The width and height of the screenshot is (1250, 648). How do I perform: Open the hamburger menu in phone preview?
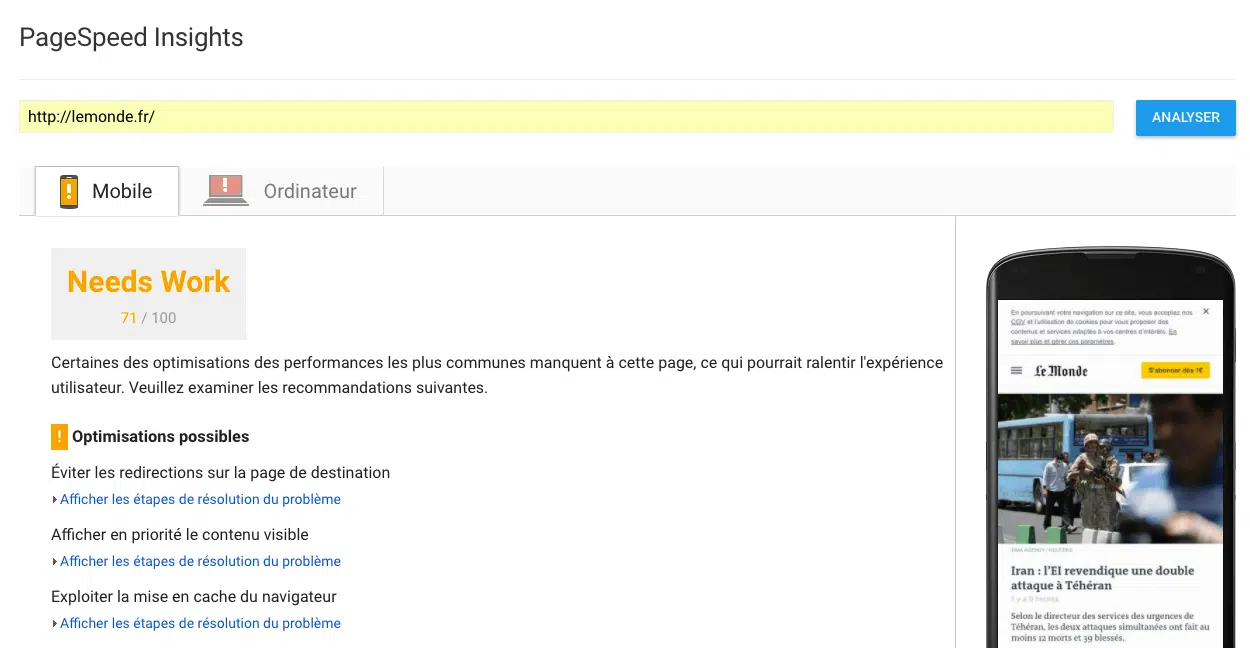tap(1016, 371)
